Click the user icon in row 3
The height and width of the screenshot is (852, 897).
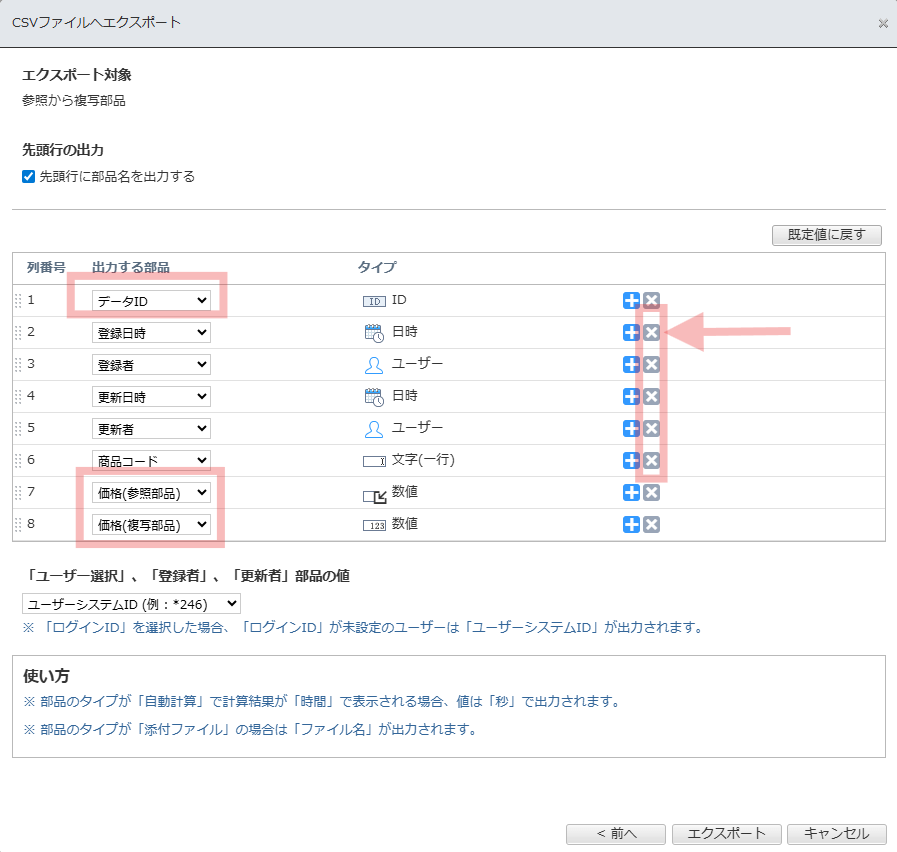(x=374, y=365)
